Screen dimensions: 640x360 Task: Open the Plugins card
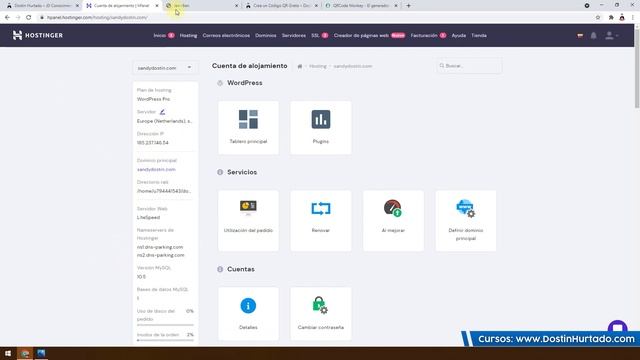tap(320, 128)
